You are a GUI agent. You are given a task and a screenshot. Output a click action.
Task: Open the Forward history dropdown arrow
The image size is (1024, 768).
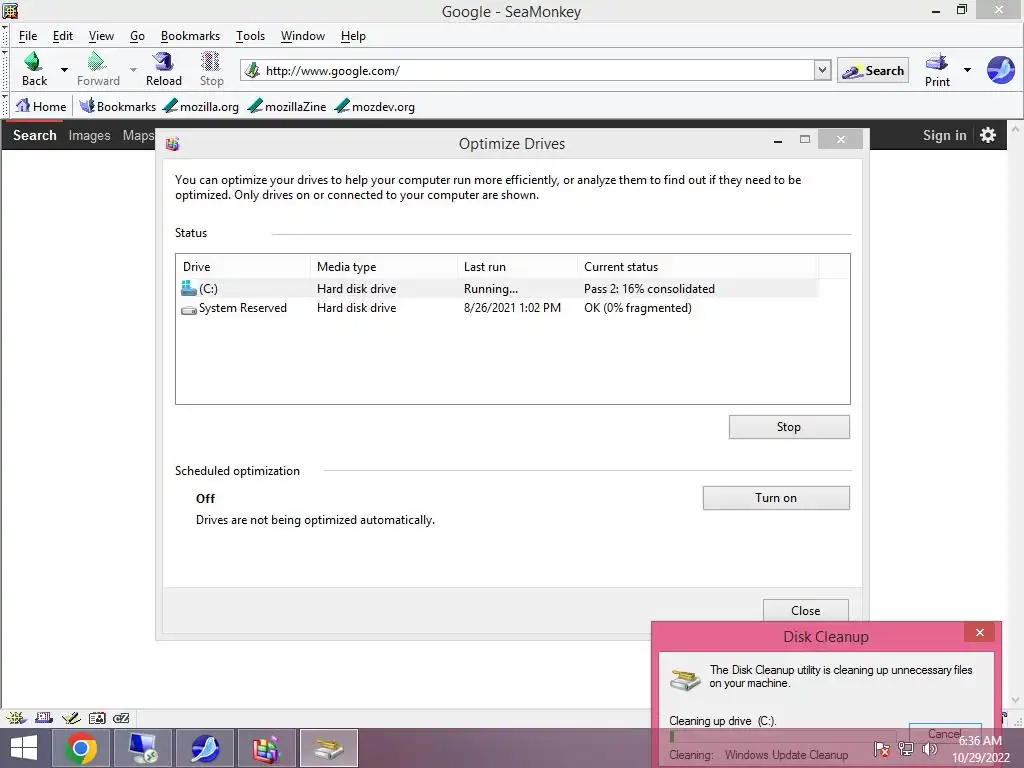(133, 69)
